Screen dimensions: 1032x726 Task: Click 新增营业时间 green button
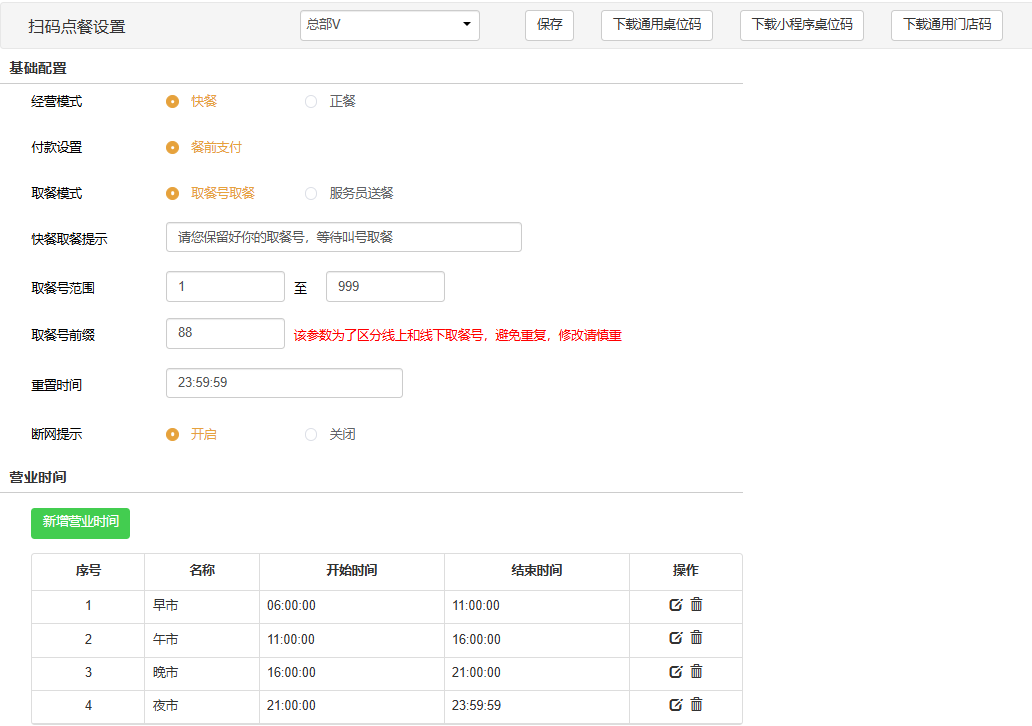click(x=80, y=523)
